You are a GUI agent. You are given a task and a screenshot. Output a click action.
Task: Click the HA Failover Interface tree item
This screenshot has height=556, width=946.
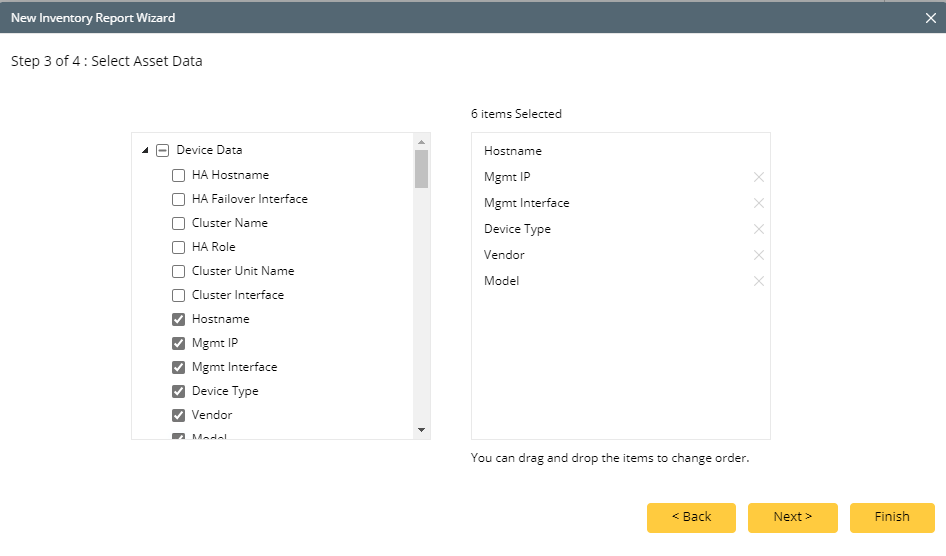click(x=250, y=199)
